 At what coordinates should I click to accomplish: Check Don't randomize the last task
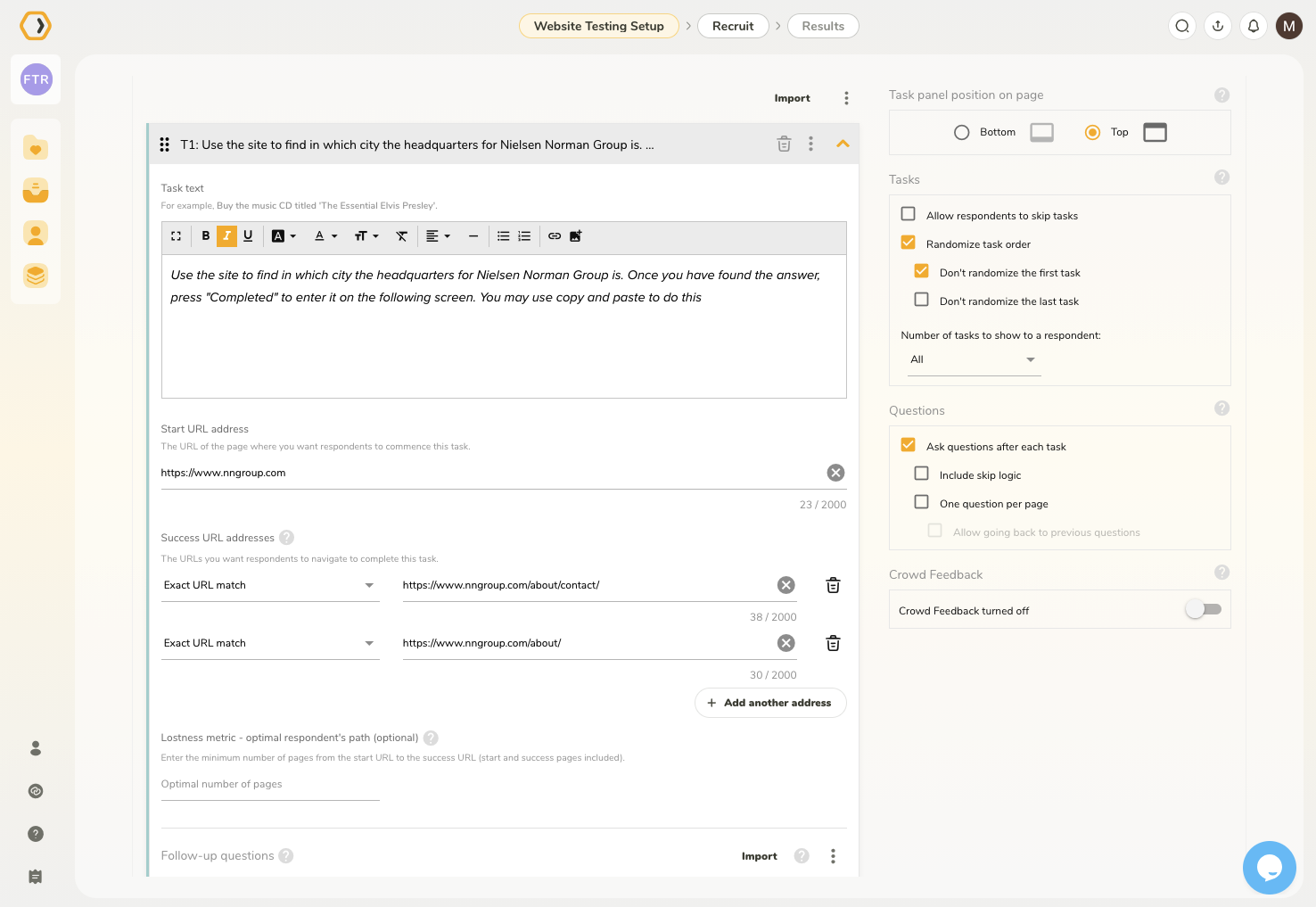pyautogui.click(x=921, y=300)
